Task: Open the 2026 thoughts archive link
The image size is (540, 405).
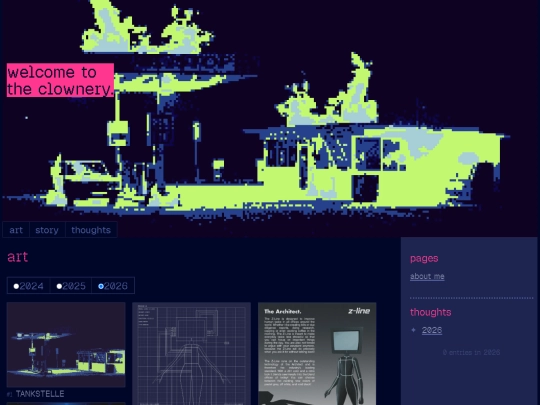Action: click(x=432, y=330)
